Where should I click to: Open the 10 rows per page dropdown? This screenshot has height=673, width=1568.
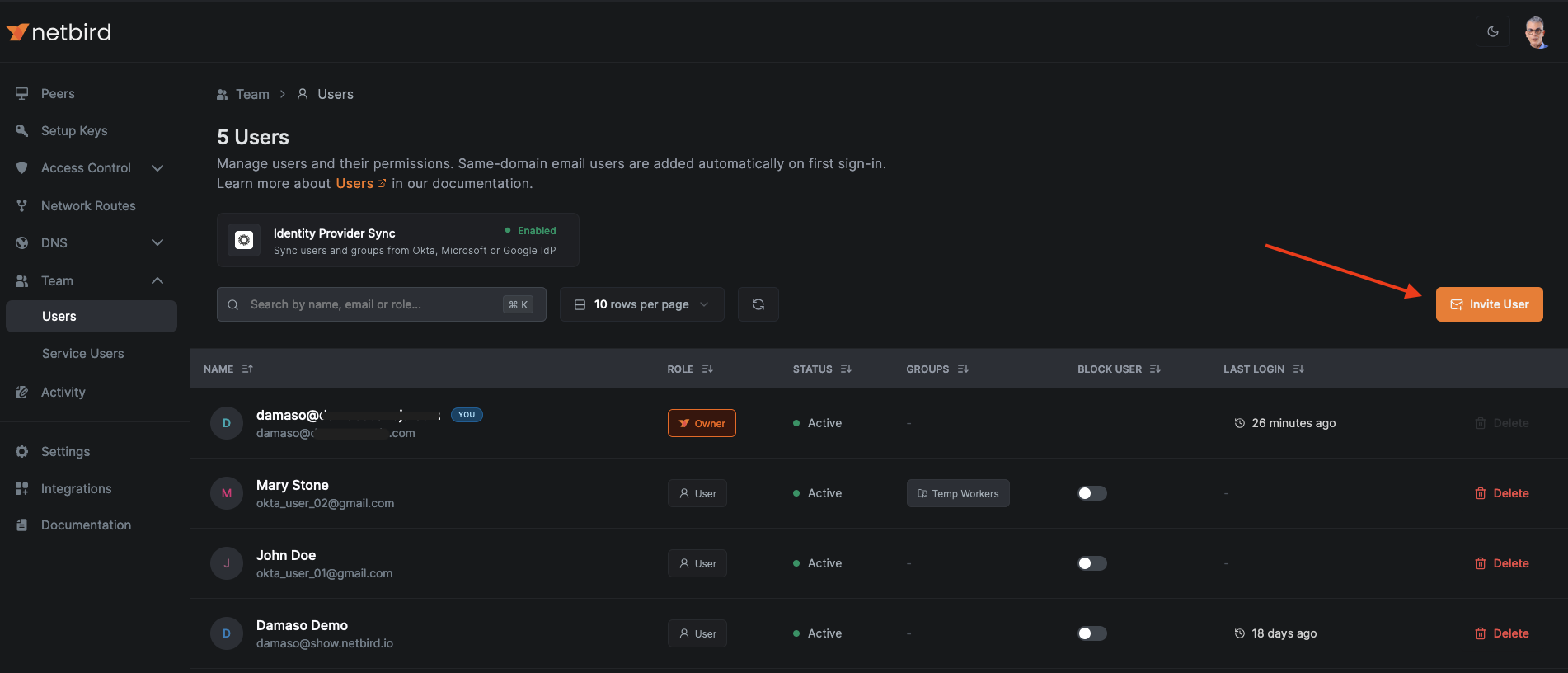click(x=642, y=304)
